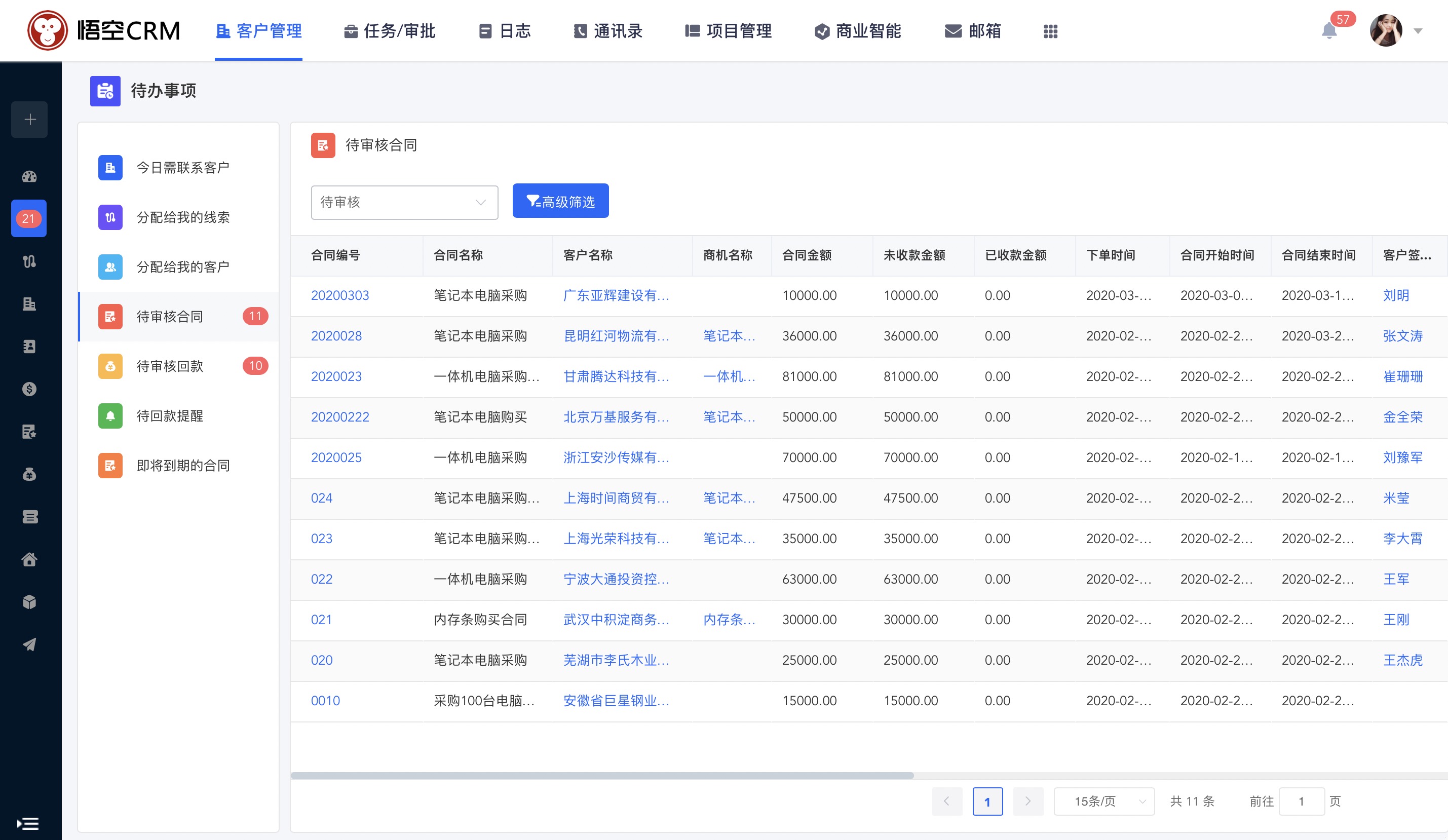Click the horizontal table scrollbar
The width and height of the screenshot is (1448, 840).
click(601, 775)
